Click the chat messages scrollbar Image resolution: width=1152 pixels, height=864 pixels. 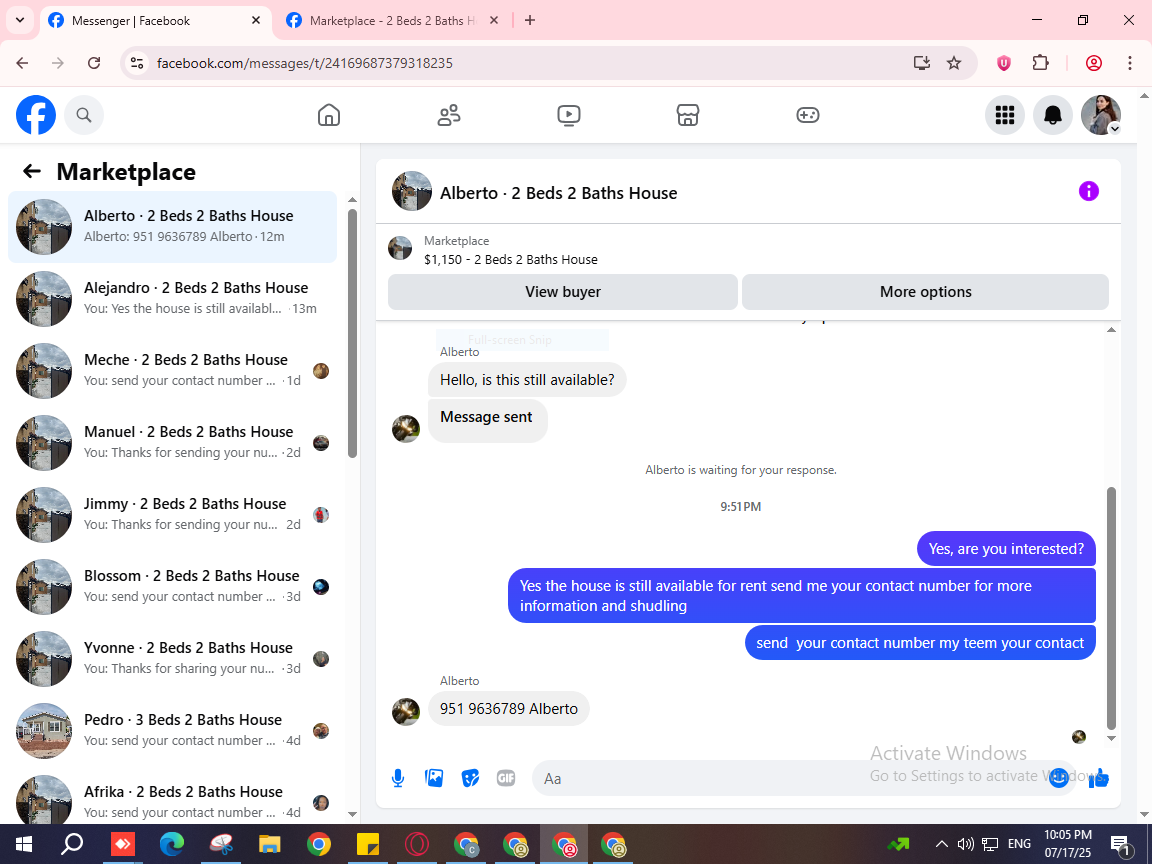pos(1111,608)
